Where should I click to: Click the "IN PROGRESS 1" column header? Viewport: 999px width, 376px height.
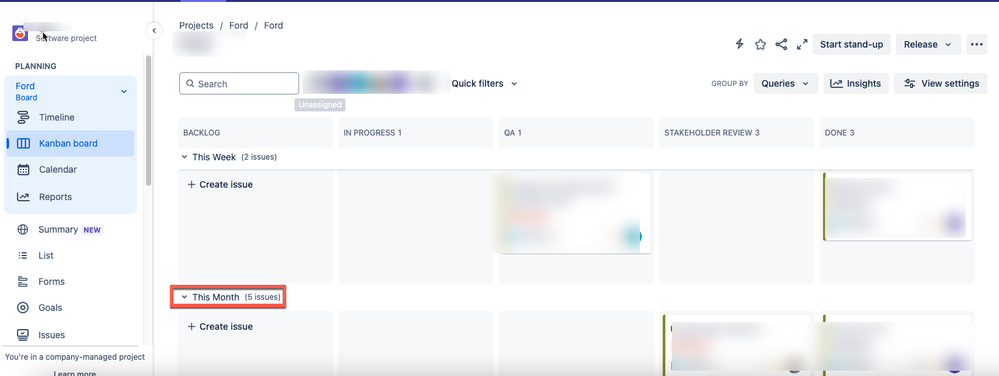coord(373,133)
